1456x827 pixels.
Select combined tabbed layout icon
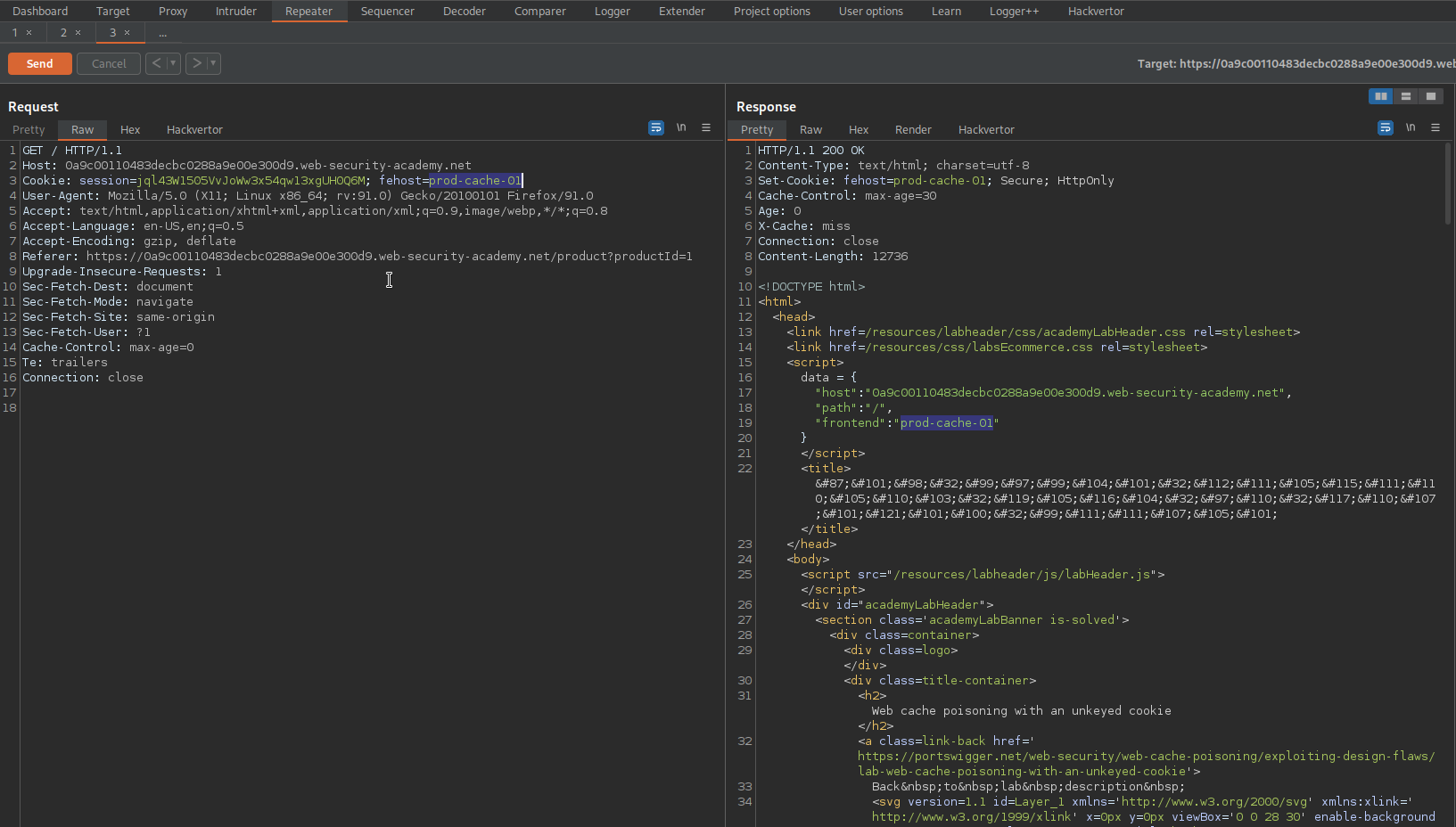1430,96
